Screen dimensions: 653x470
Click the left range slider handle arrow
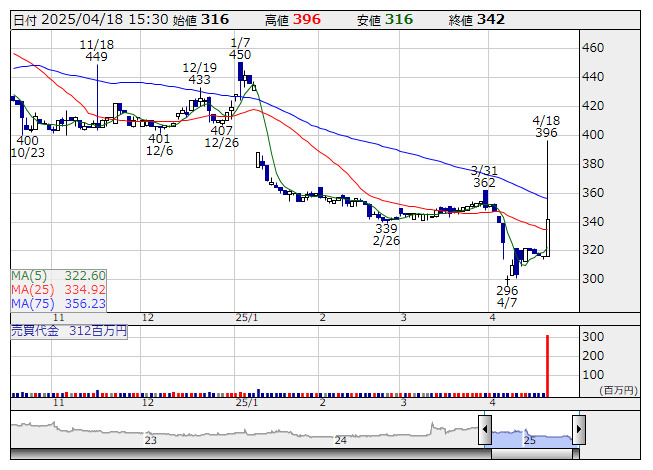pos(485,429)
